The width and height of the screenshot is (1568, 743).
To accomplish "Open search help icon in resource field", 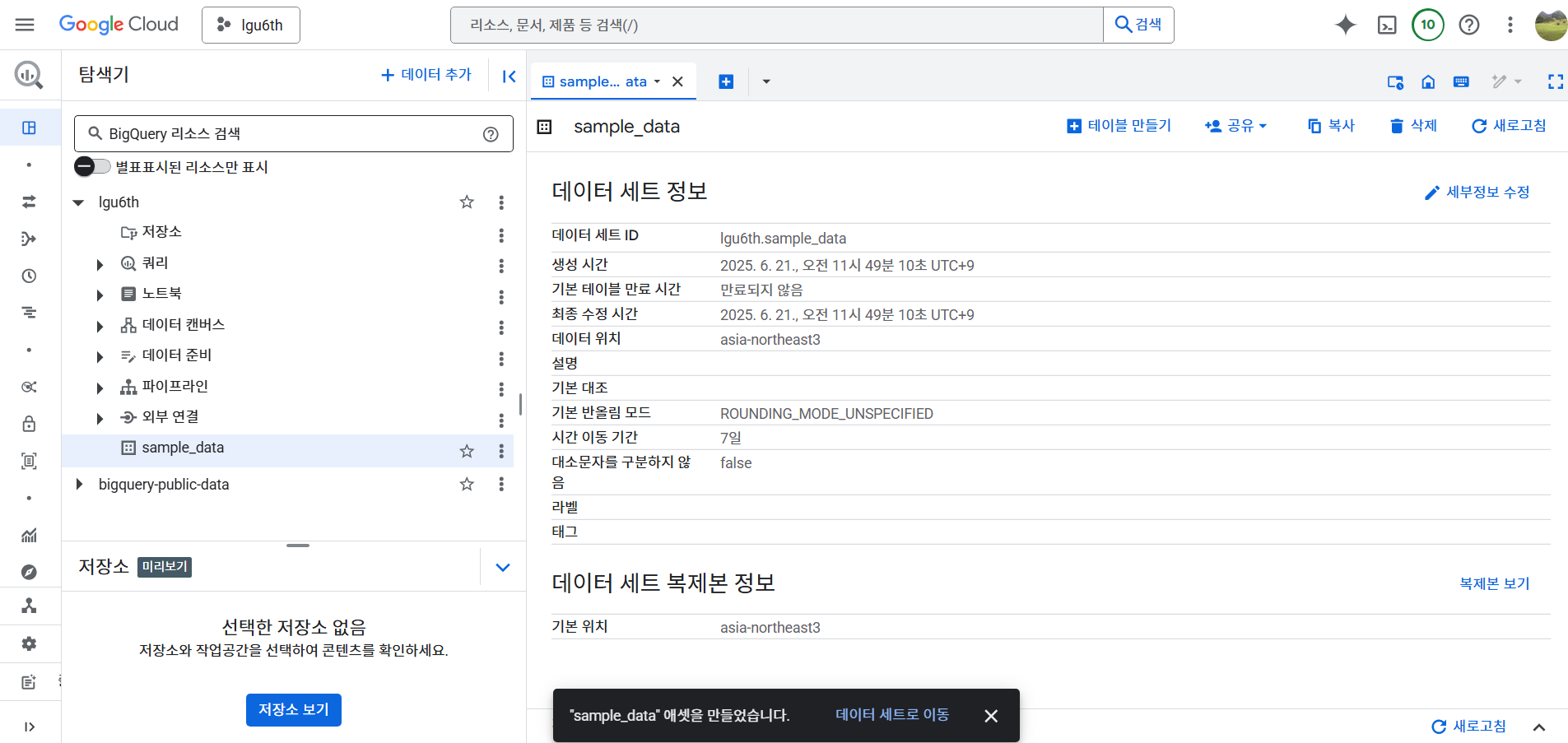I will pyautogui.click(x=491, y=134).
